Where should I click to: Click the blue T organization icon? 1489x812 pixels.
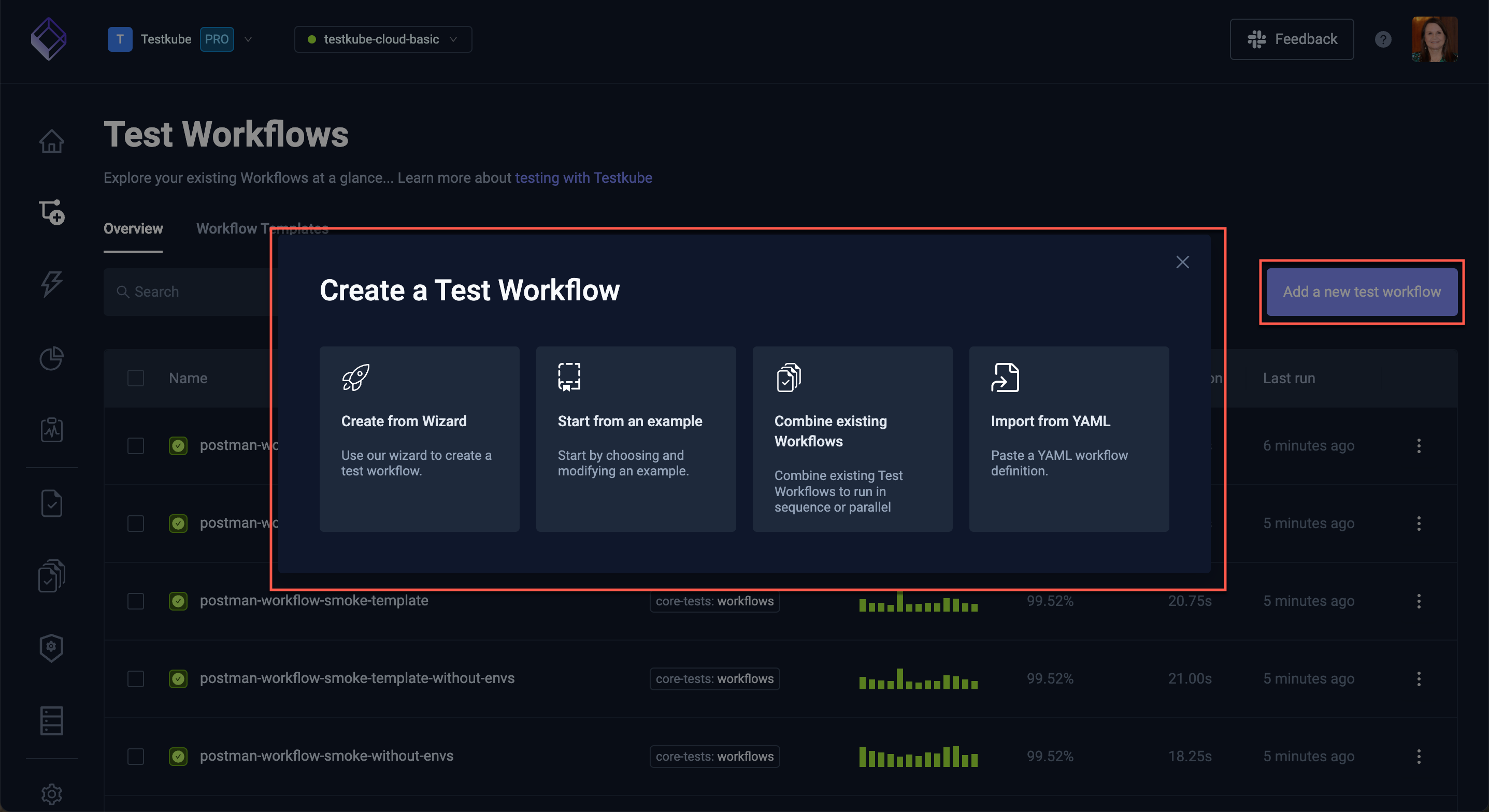pyautogui.click(x=120, y=39)
